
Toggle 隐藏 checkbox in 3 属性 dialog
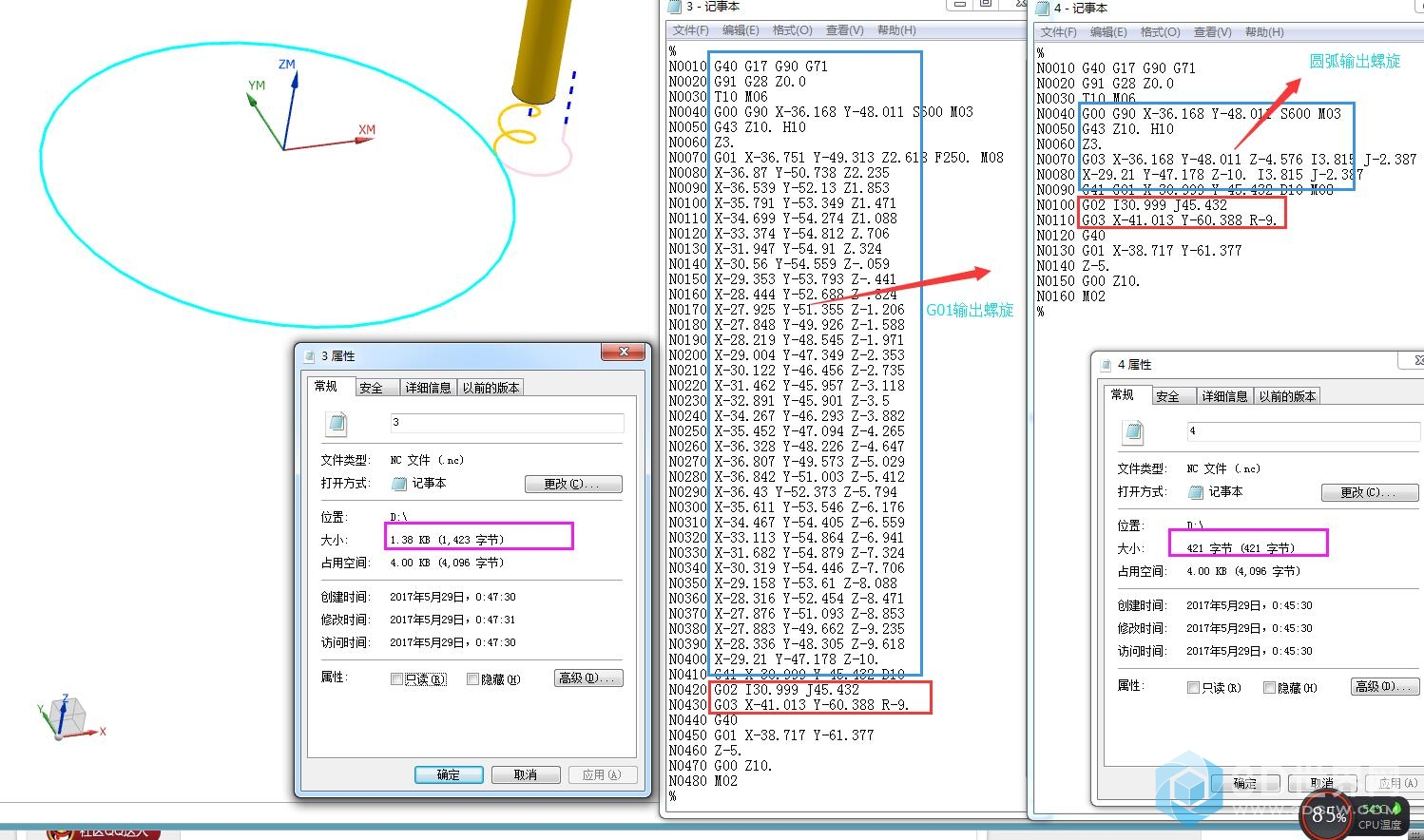[472, 679]
